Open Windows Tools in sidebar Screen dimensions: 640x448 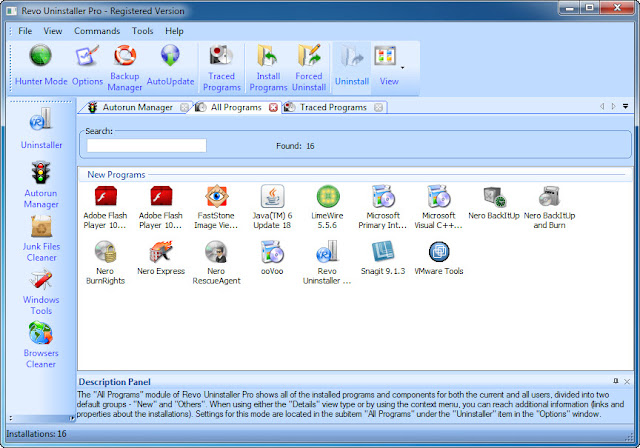pyautogui.click(x=41, y=292)
